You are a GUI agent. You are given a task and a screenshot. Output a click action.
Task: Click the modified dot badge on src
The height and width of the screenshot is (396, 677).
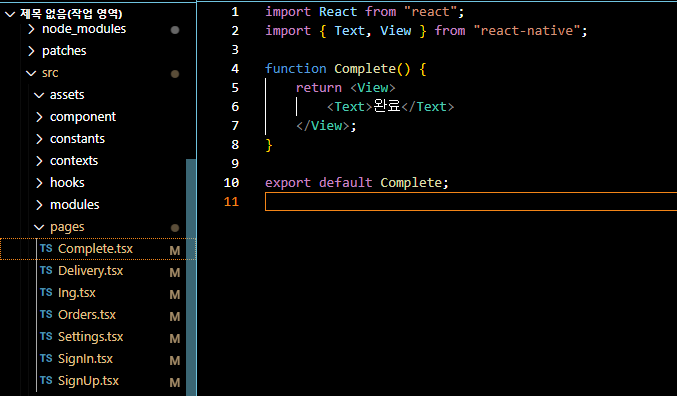[x=175, y=74]
